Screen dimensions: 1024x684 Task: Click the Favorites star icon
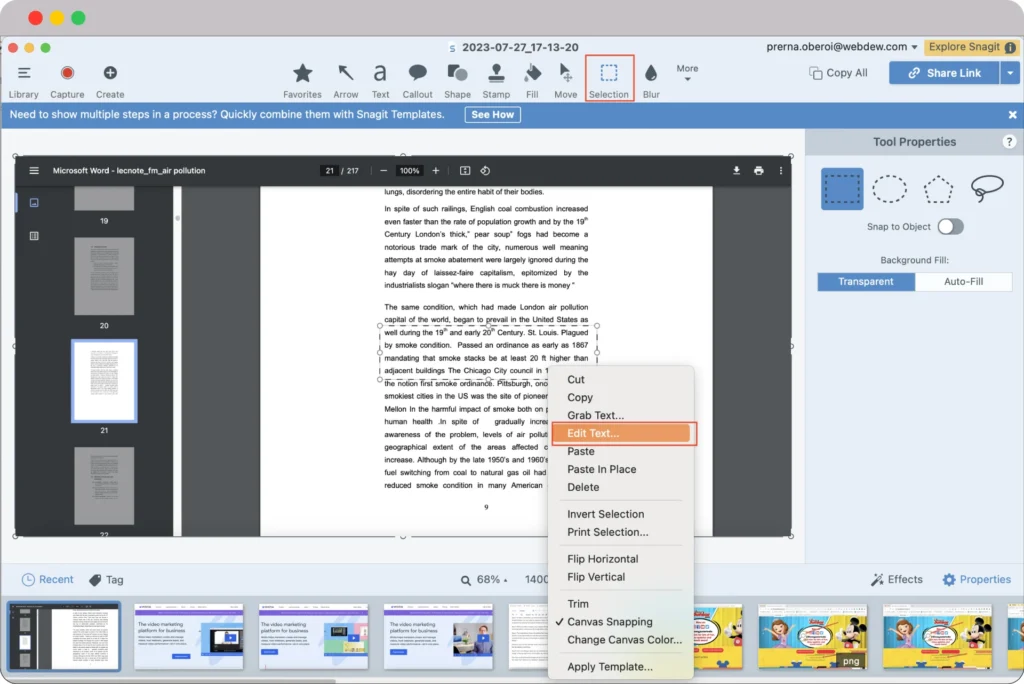[302, 72]
